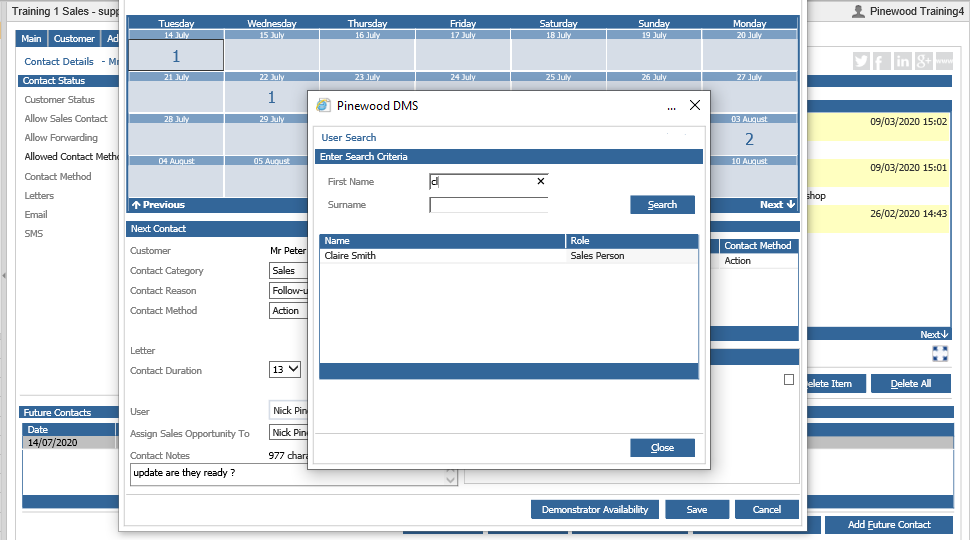This screenshot has width=970, height=540.
Task: Click the Customer Status item
Action: pos(59,100)
